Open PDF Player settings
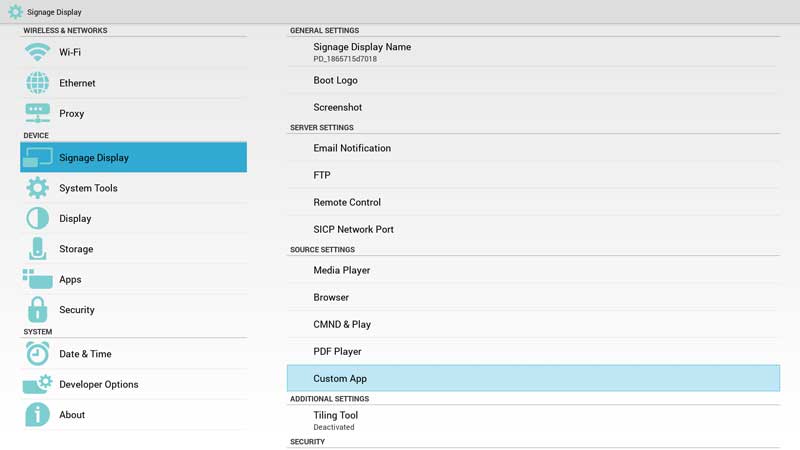The height and width of the screenshot is (450, 800). pos(533,351)
